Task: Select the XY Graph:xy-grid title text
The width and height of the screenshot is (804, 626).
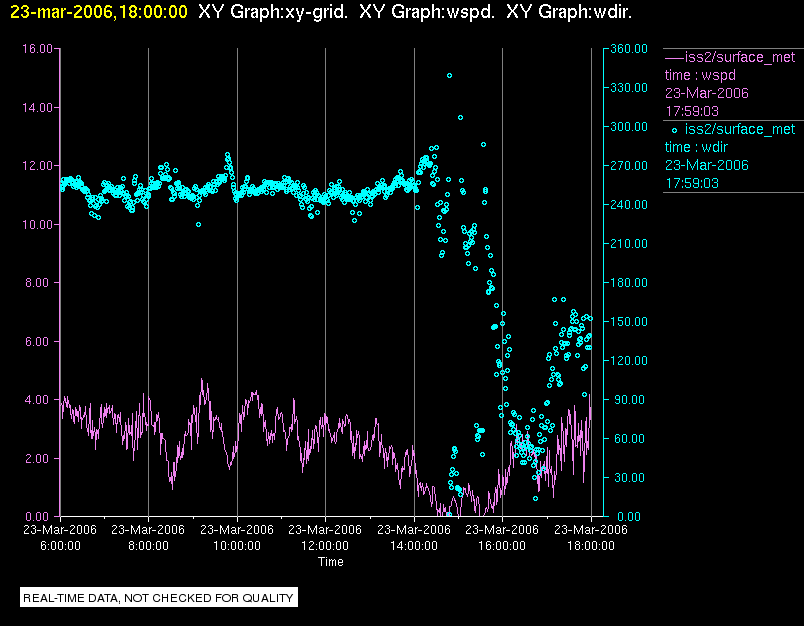Action: 273,12
